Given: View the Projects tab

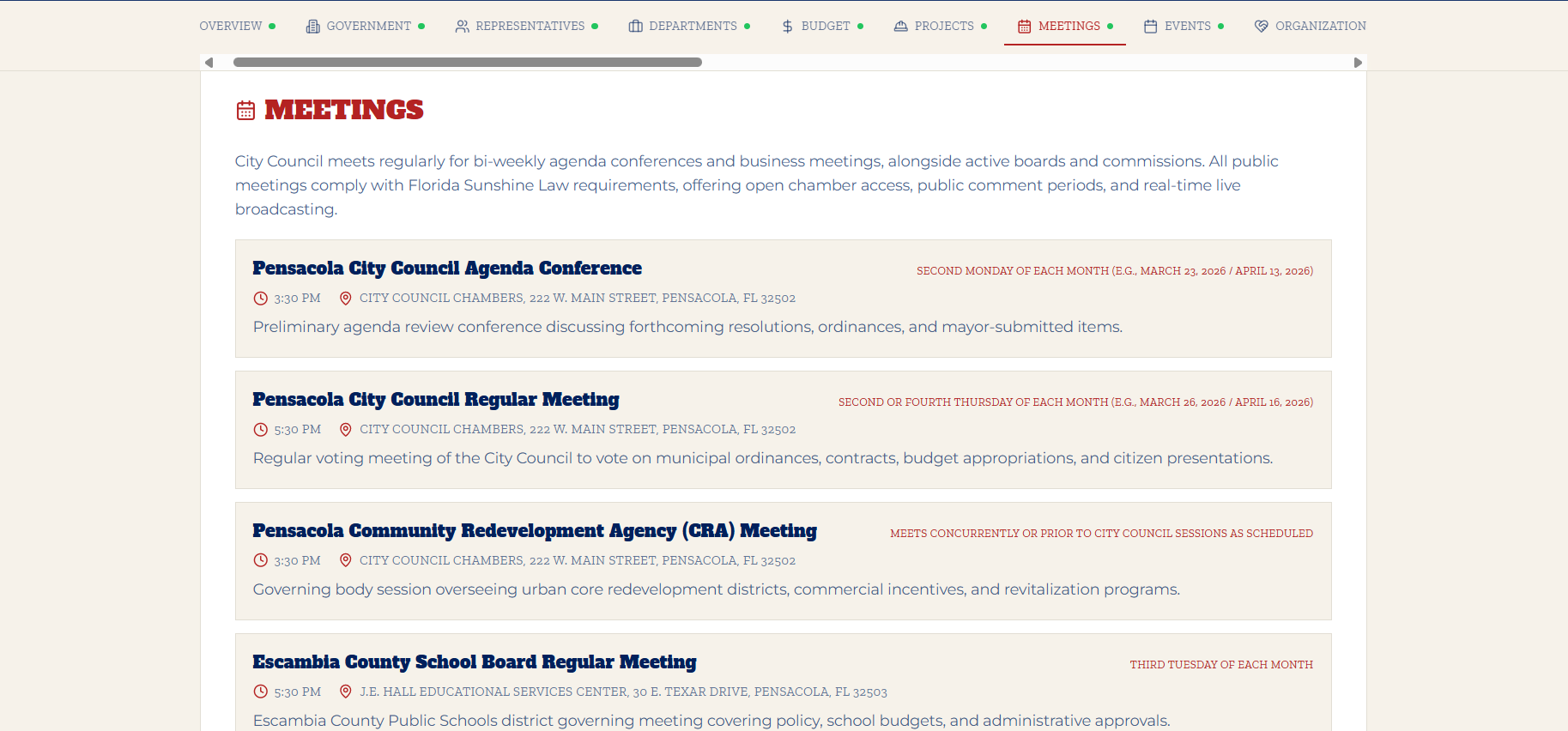Looking at the screenshot, I should (941, 26).
